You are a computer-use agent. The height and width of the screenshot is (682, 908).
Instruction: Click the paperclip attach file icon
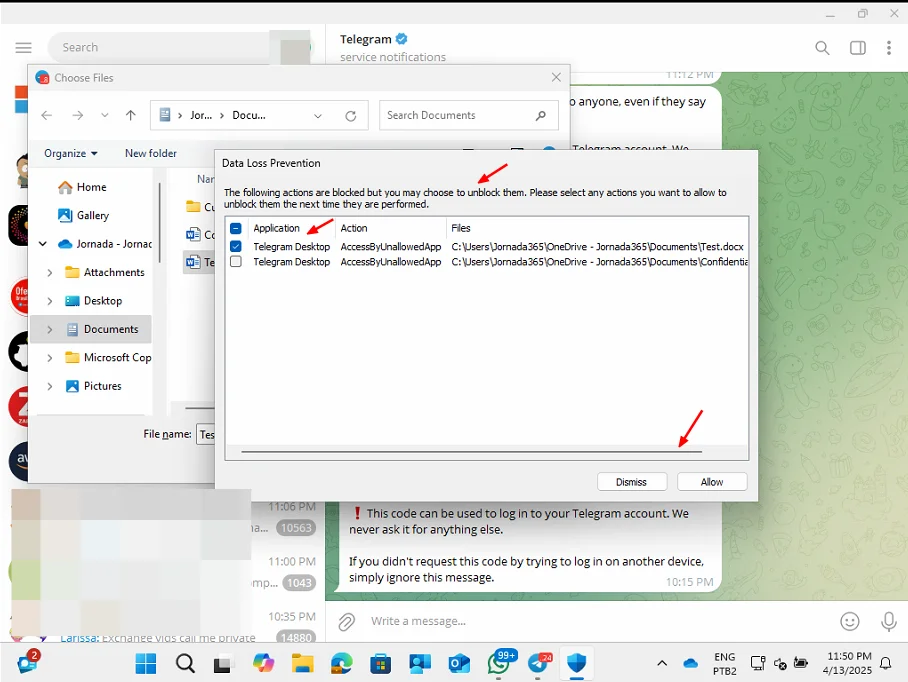(346, 622)
